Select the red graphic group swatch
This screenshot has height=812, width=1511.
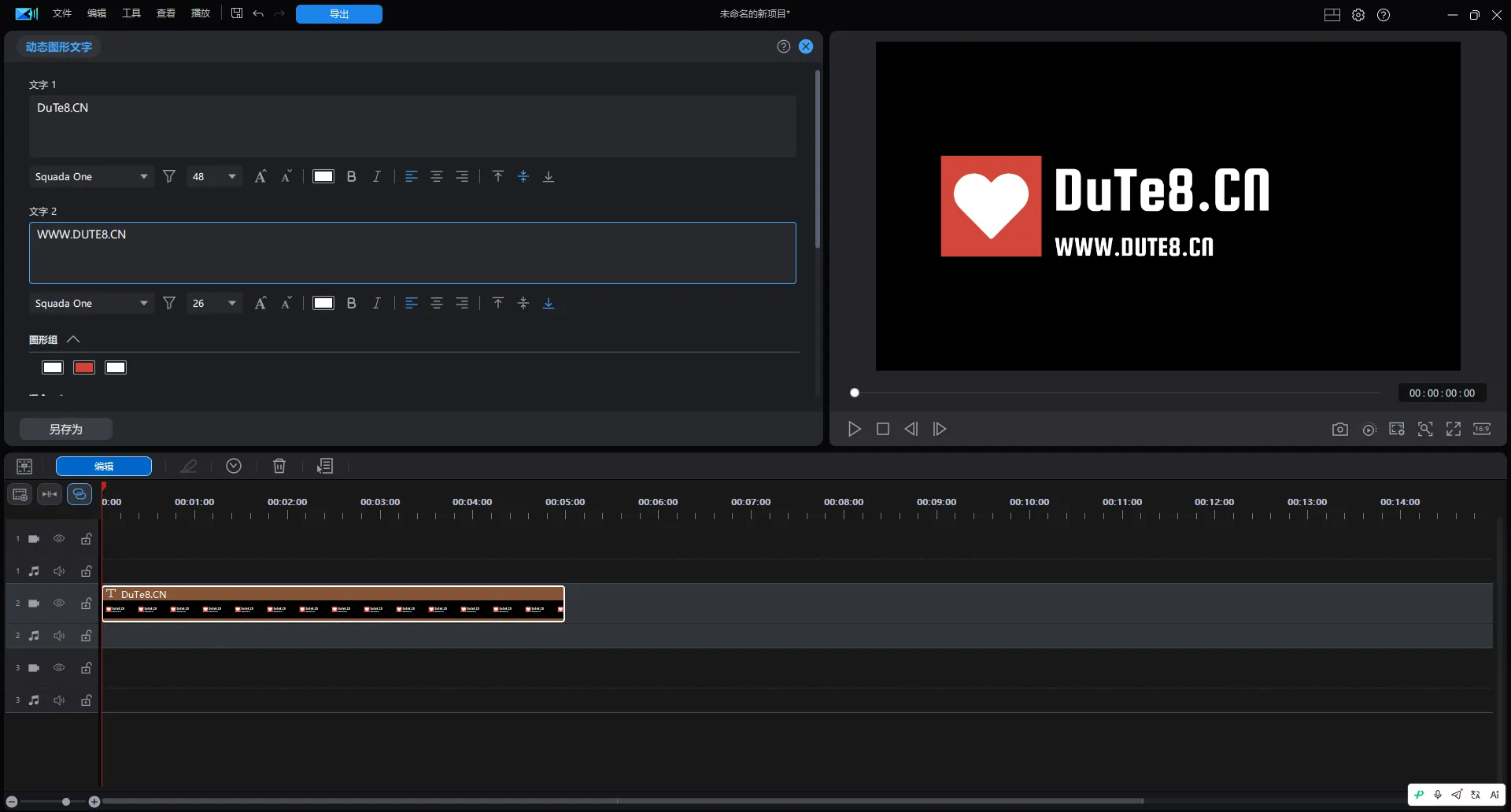point(84,368)
